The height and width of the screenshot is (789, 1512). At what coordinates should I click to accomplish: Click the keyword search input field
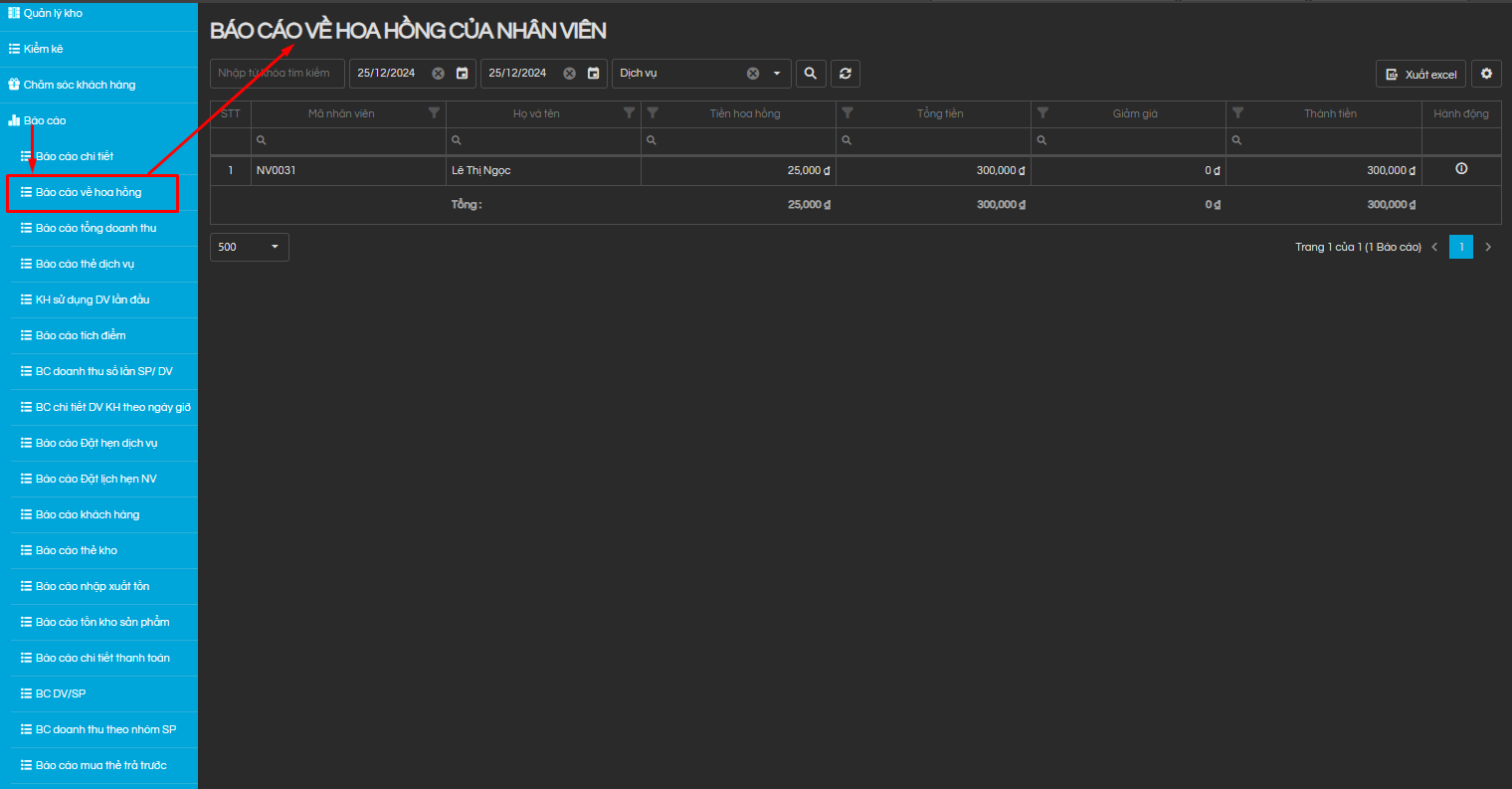tap(277, 74)
